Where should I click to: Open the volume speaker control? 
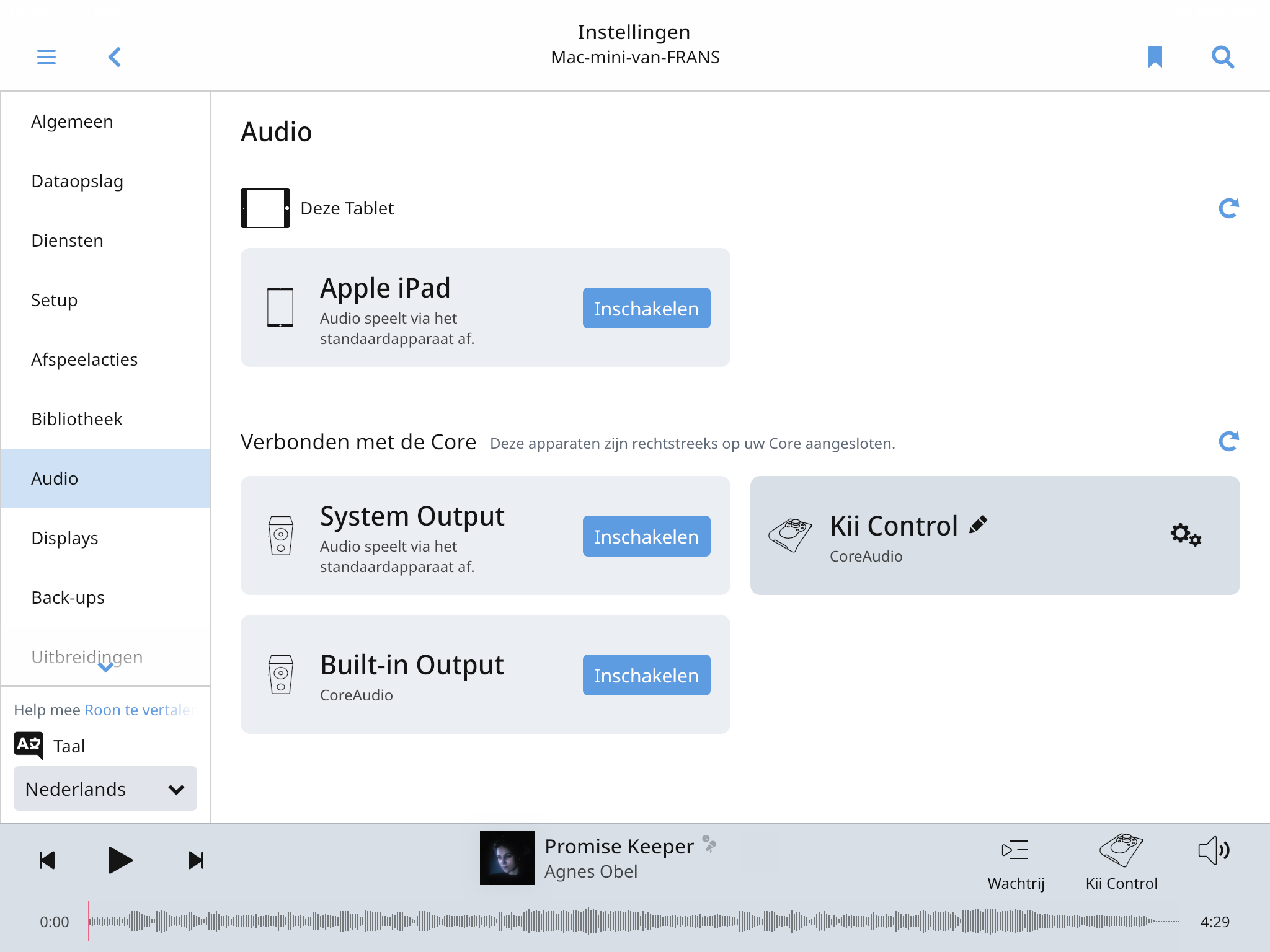[1214, 850]
